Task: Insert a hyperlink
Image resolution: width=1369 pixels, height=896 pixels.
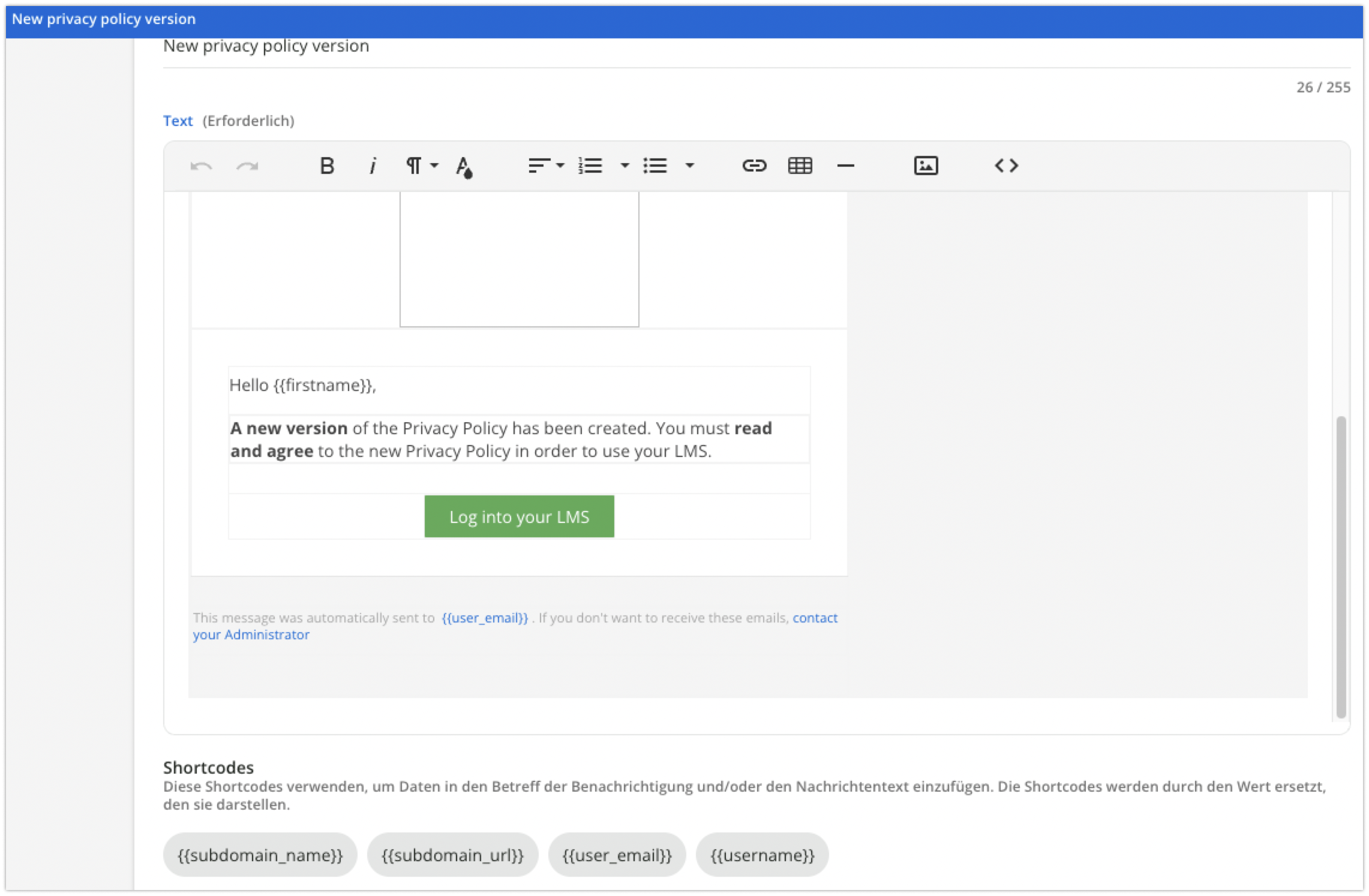Action: [754, 166]
